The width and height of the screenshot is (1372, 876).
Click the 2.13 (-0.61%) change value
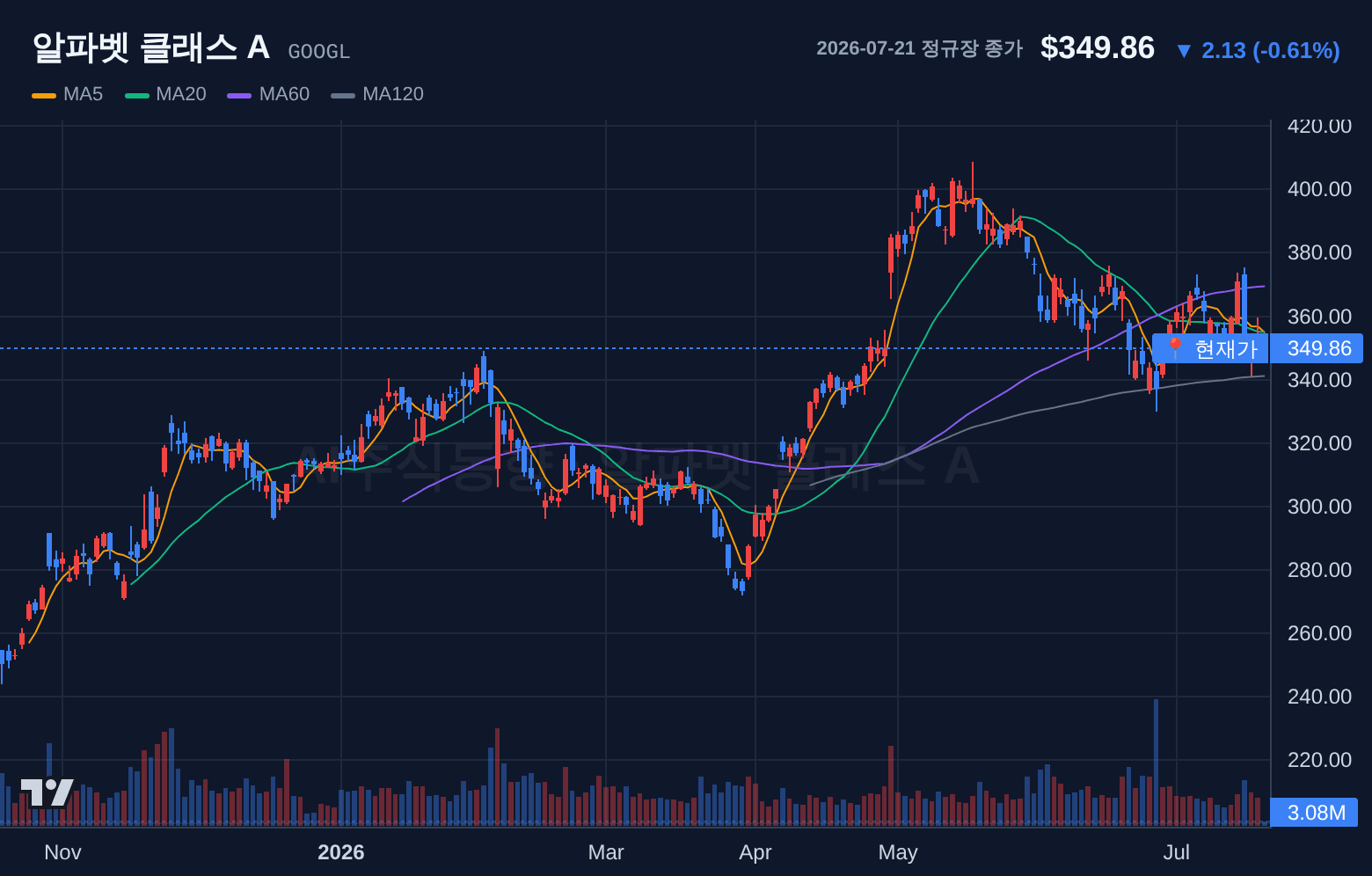[1271, 50]
